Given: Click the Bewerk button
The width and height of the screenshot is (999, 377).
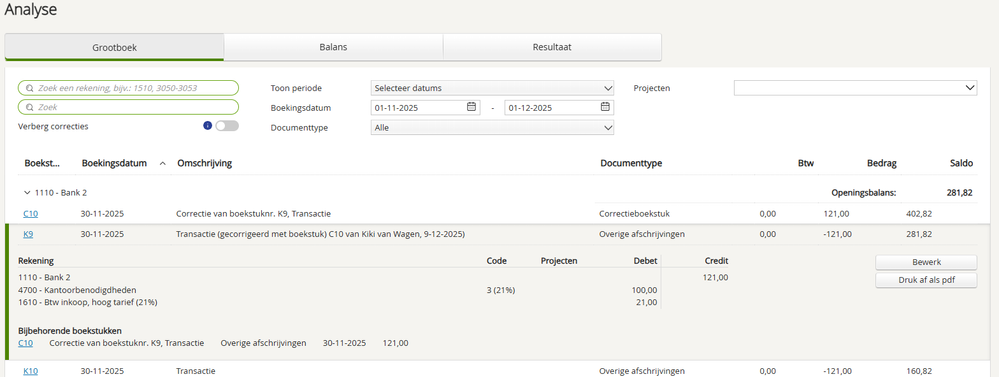Looking at the screenshot, I should (x=926, y=262).
